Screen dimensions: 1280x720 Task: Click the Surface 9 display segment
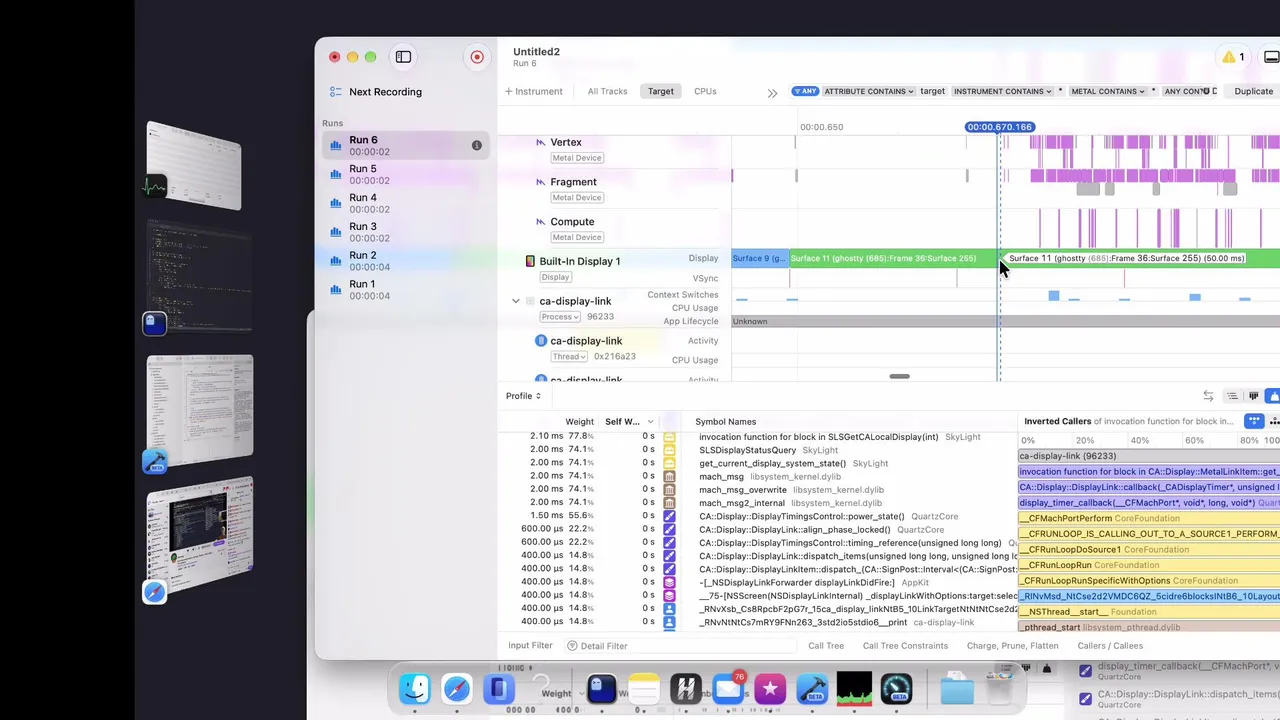click(760, 258)
